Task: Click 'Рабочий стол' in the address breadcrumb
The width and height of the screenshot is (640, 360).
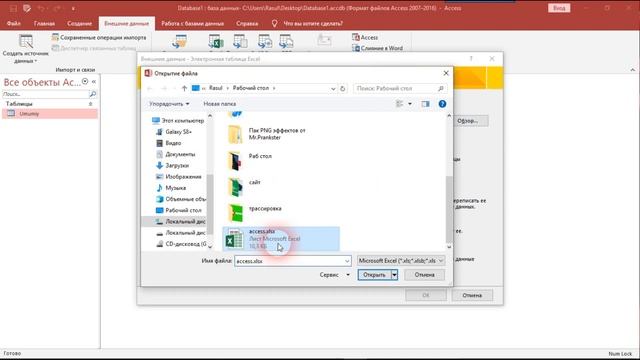Action: pos(251,88)
